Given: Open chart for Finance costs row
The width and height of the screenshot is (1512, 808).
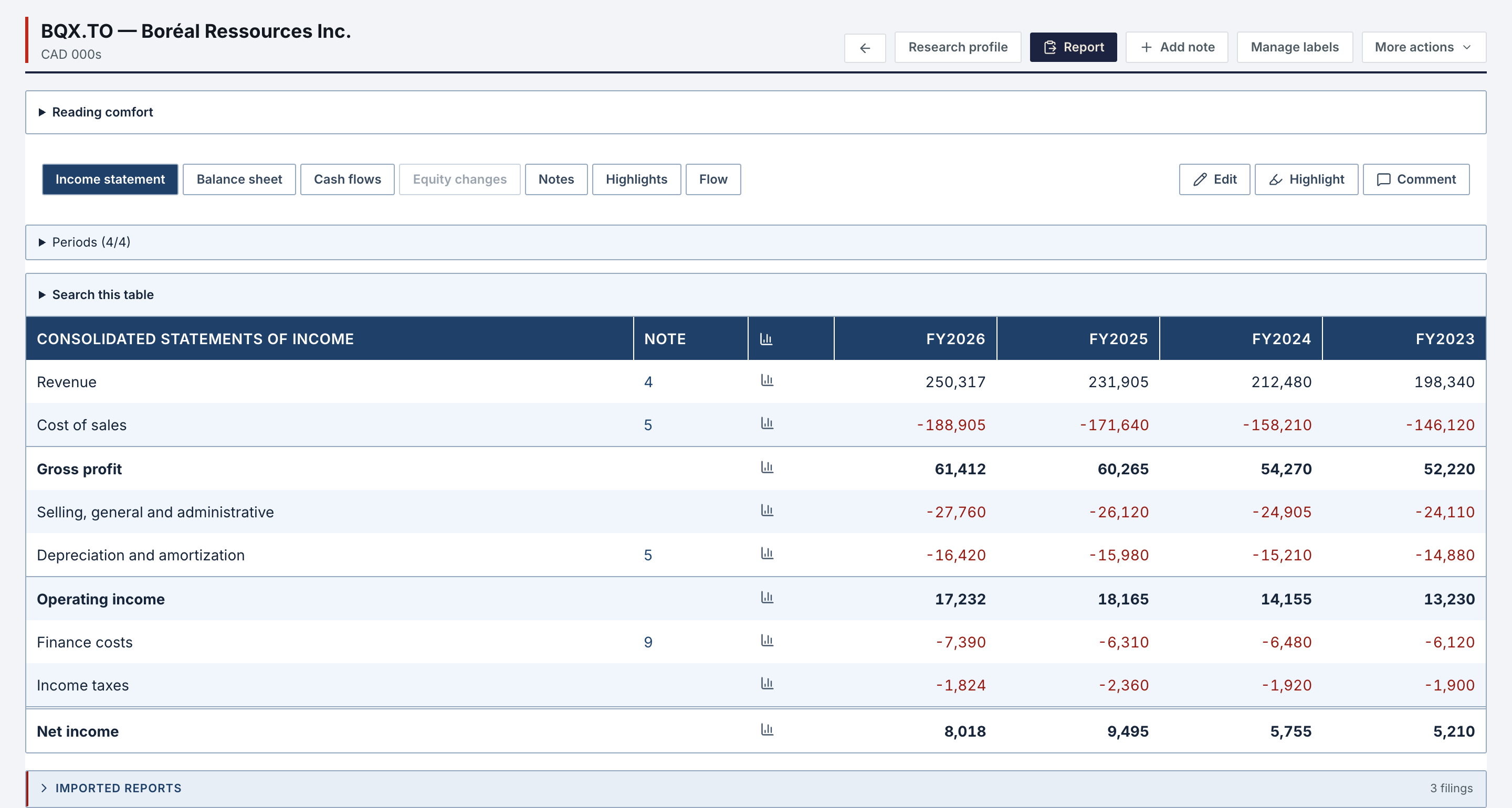Looking at the screenshot, I should [x=766, y=641].
